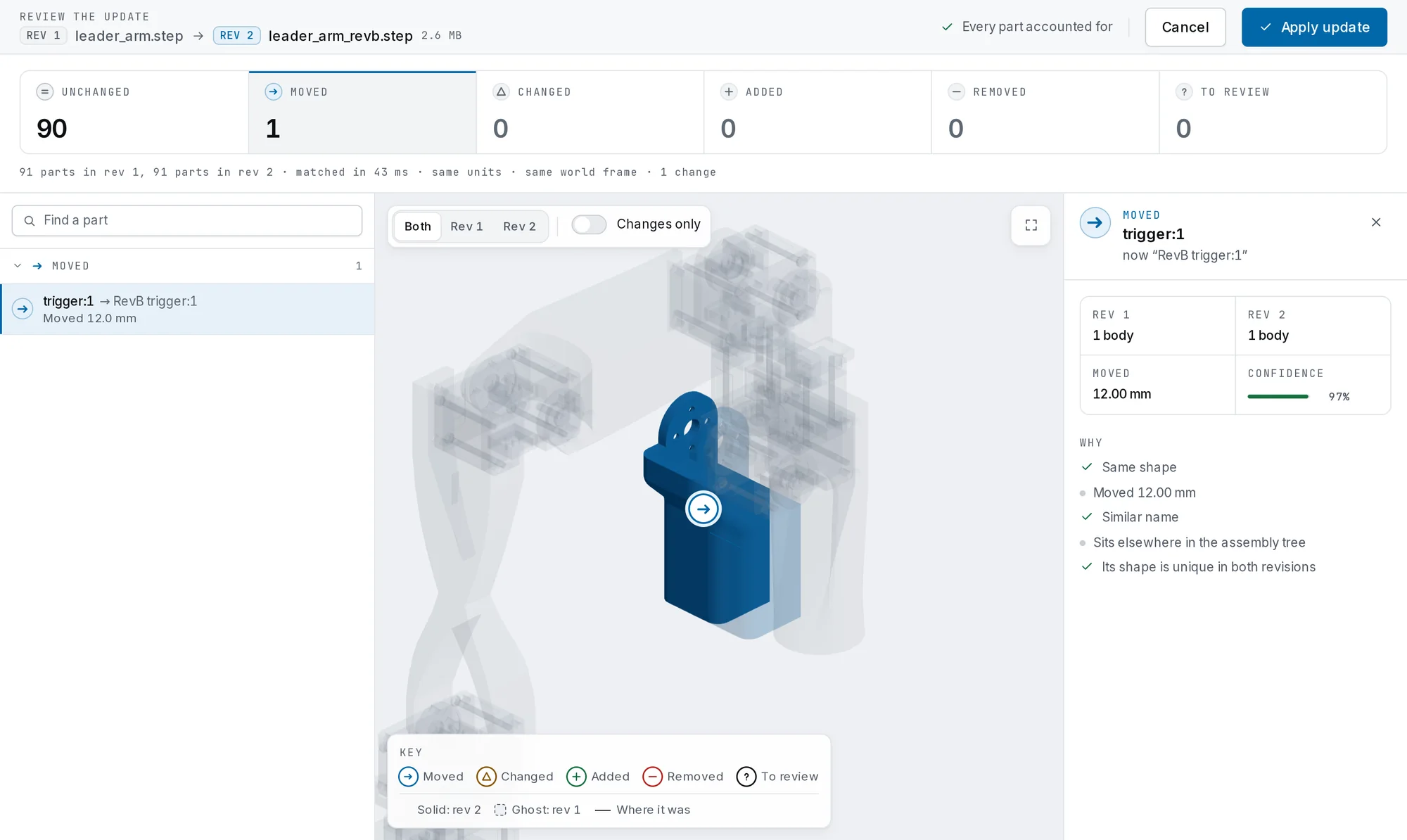Image resolution: width=1407 pixels, height=840 pixels.
Task: Click the moved arrow icon beside trigger:1 row
Action: [x=23, y=309]
